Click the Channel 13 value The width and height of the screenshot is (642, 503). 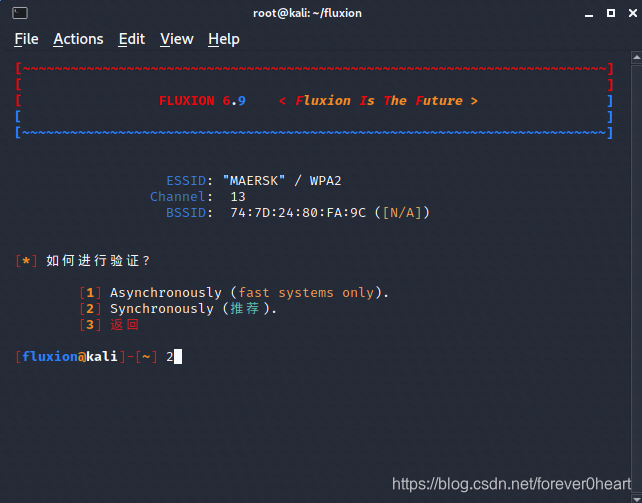pos(238,197)
